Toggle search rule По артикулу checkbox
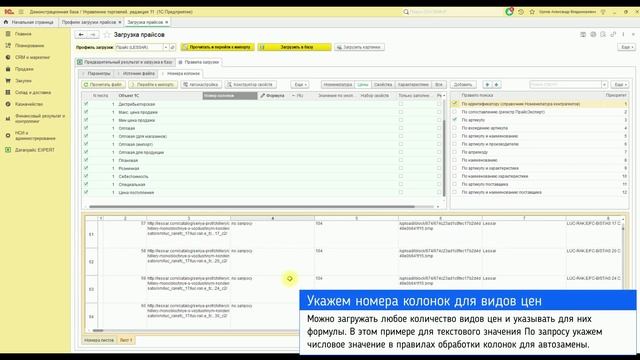640x360 pixels. point(455,120)
